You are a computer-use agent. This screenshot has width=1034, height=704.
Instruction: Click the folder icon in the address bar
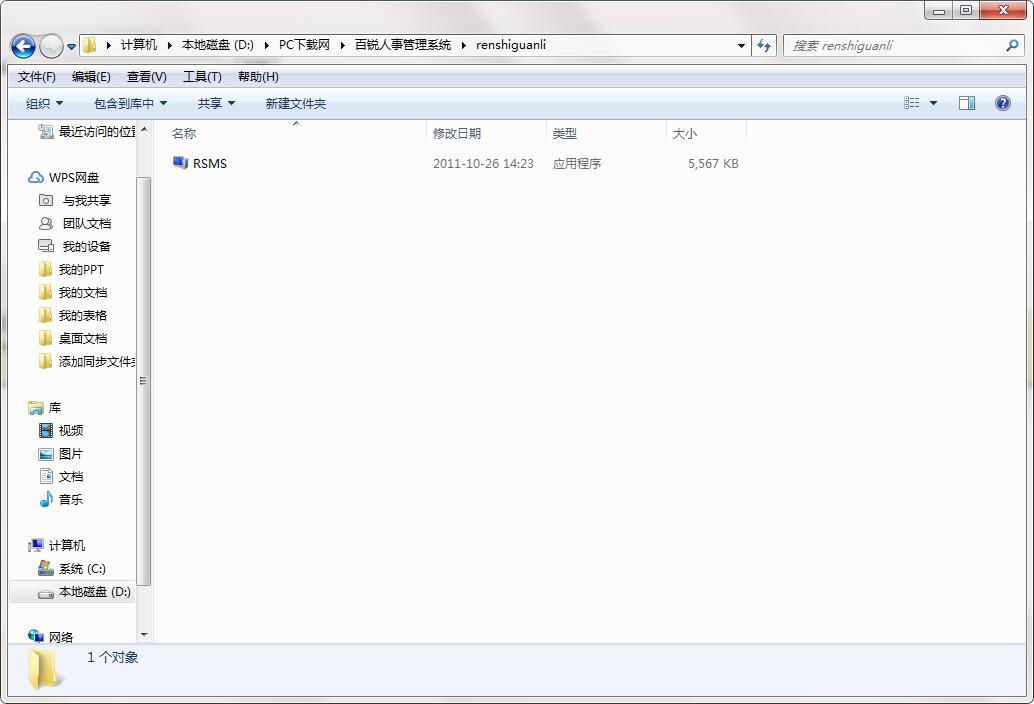[x=90, y=45]
